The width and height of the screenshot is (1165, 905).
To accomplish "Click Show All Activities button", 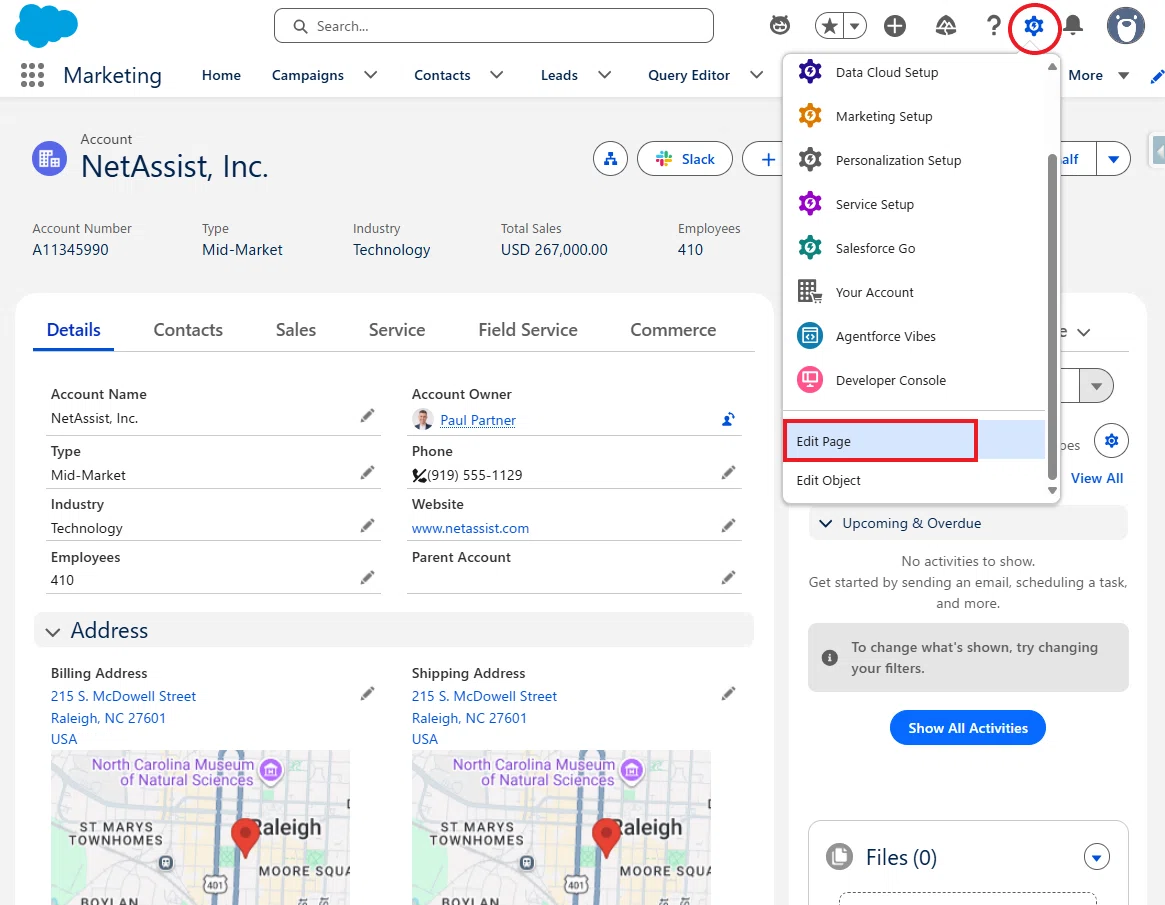I will pyautogui.click(x=967, y=728).
